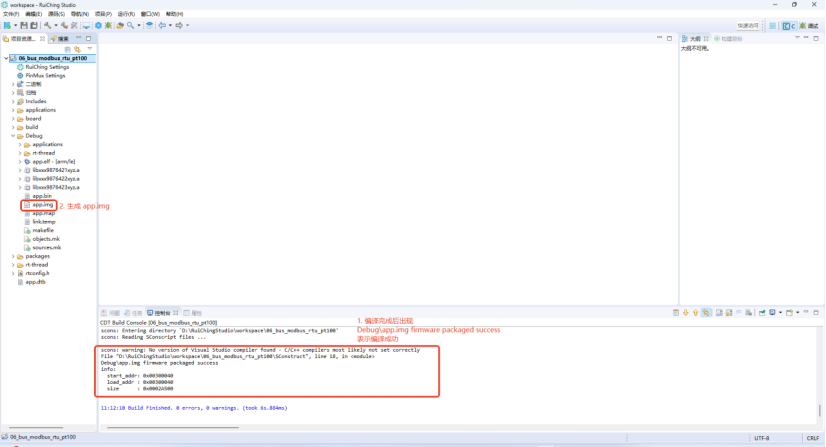Start debug with the green bug icon
The width and height of the screenshot is (826, 447).
pyautogui.click(x=108, y=25)
